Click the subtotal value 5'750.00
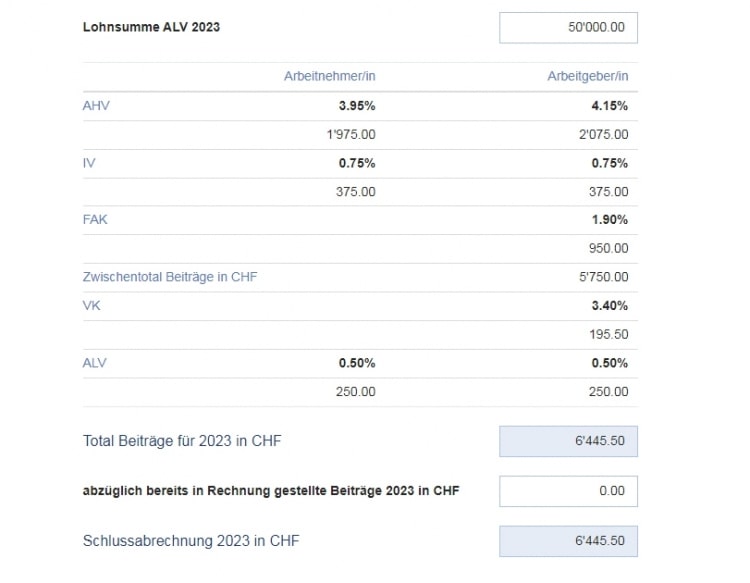This screenshot has width=750, height=583. pos(604,277)
